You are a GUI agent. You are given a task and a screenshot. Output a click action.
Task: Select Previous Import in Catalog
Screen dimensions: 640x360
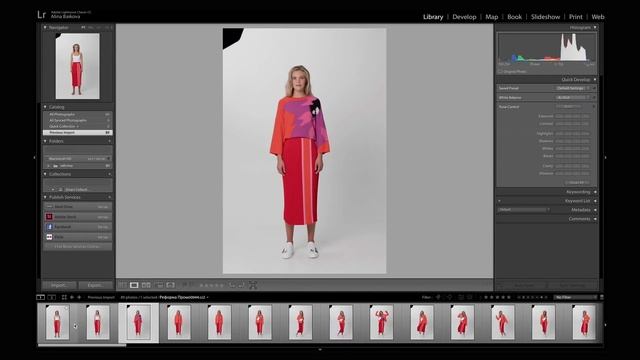tap(78, 133)
